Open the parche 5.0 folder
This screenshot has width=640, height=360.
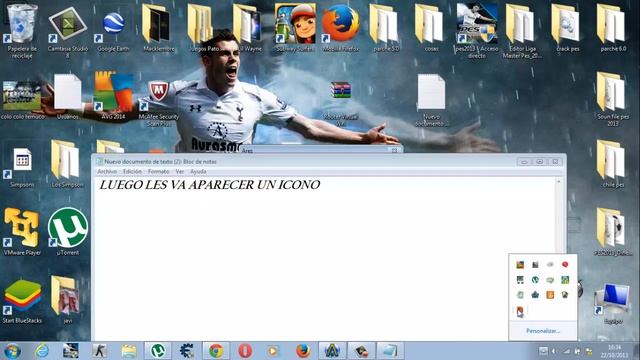pos(386,29)
